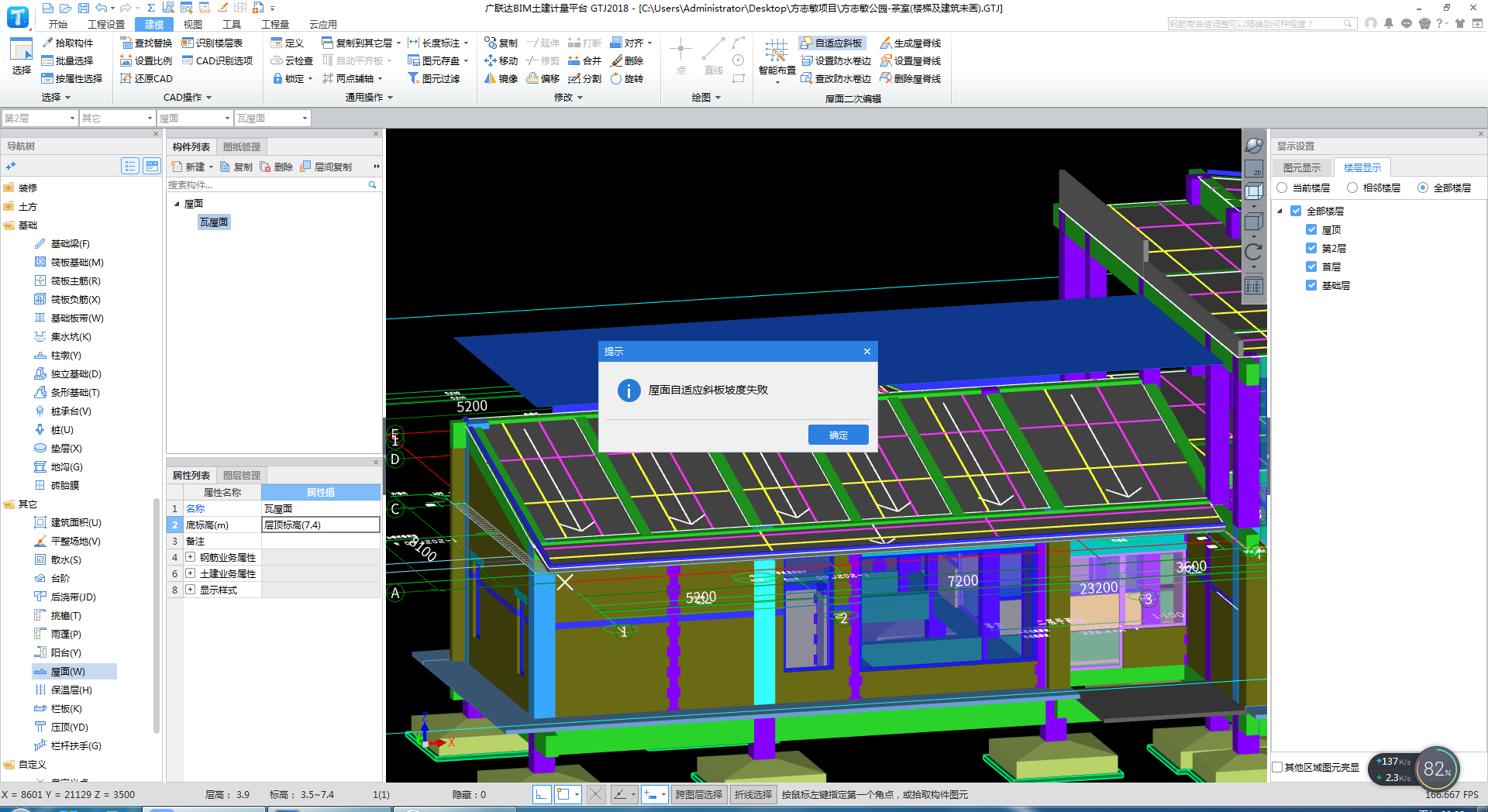Screen dimensions: 1488x812
Task: Open the 新建 dropdown arrow
Action: tap(211, 167)
